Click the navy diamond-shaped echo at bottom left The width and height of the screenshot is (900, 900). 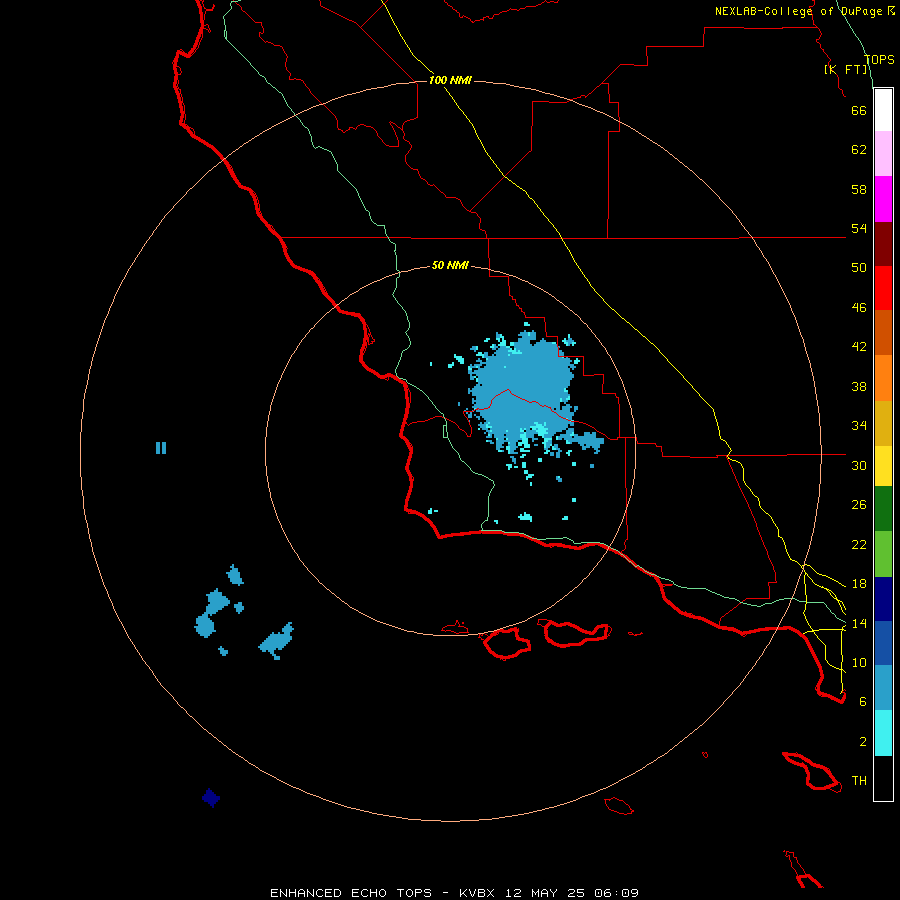[211, 797]
